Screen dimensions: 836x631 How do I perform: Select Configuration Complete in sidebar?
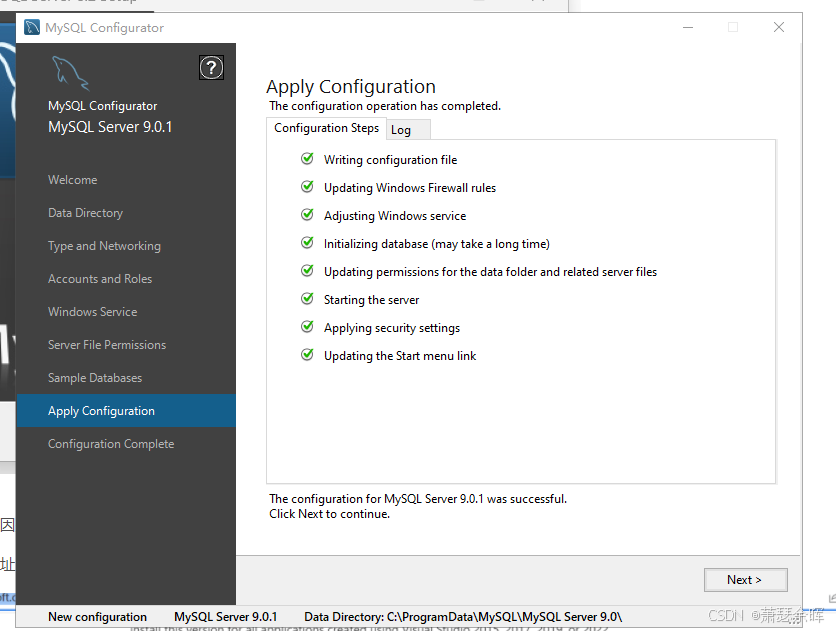tap(111, 444)
